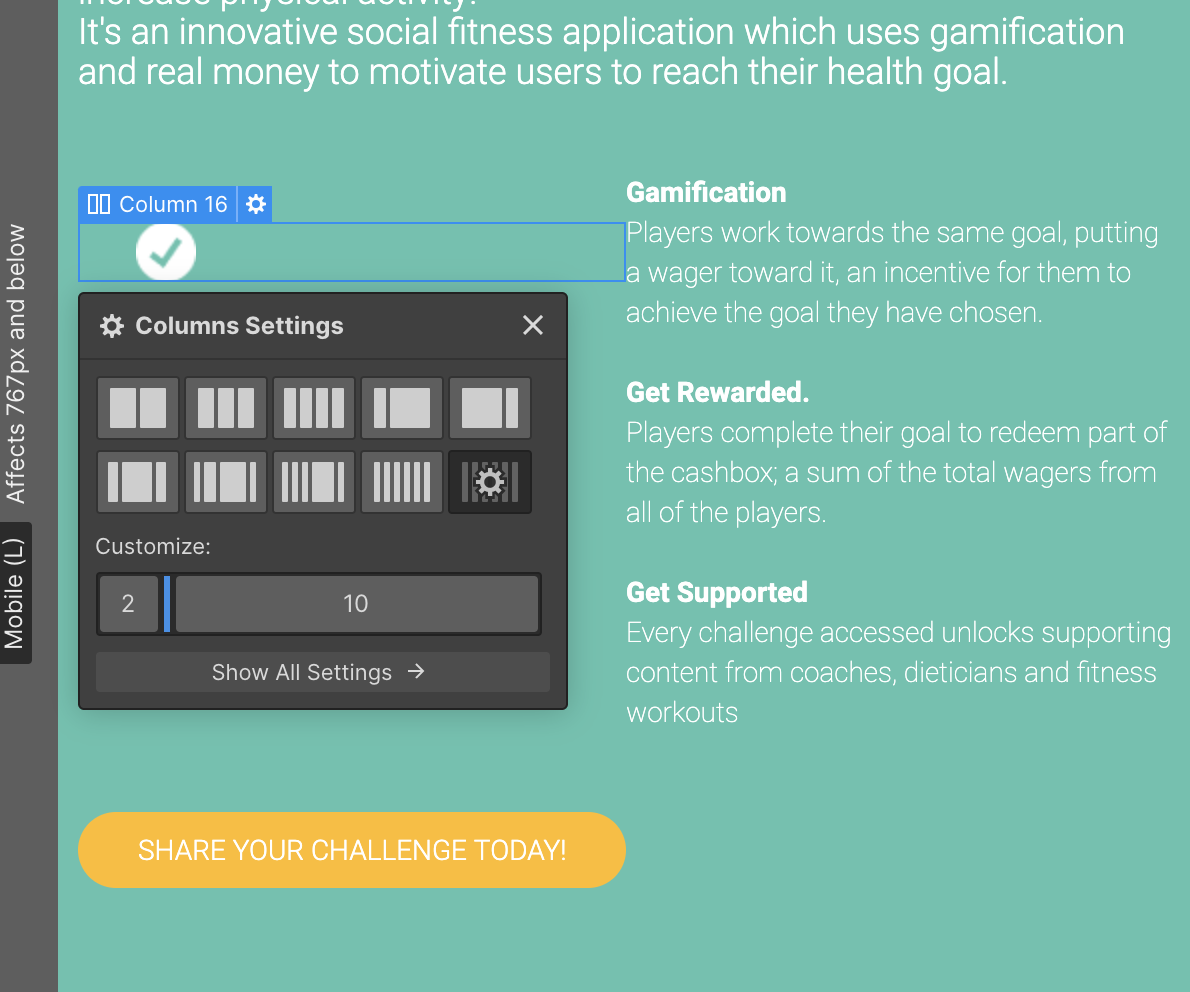Click the white checkmark circle image

165,252
